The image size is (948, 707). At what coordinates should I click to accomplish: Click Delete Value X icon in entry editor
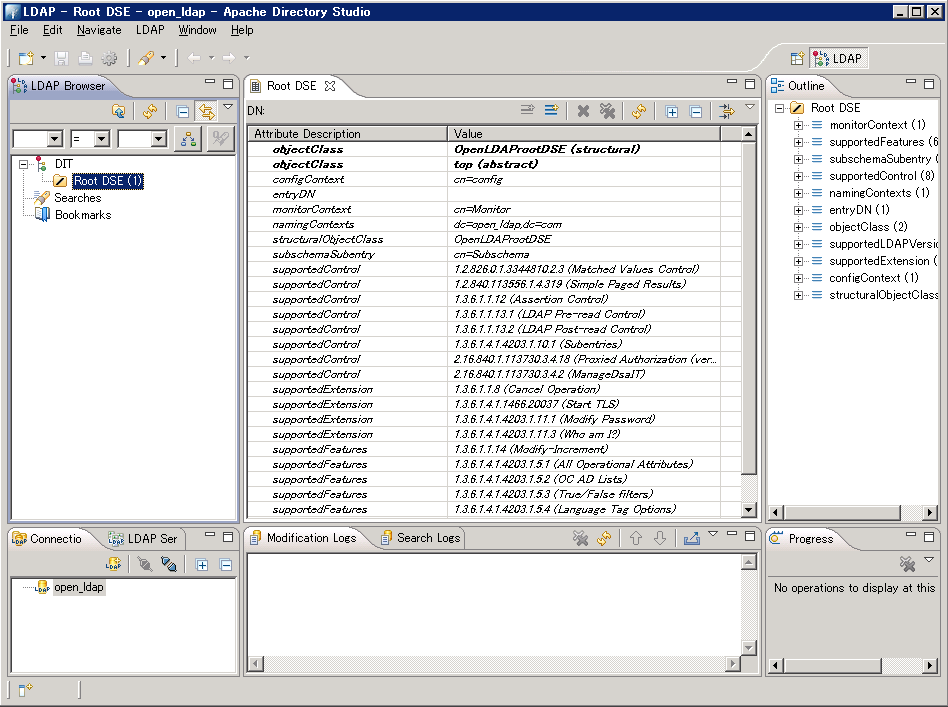click(x=583, y=111)
